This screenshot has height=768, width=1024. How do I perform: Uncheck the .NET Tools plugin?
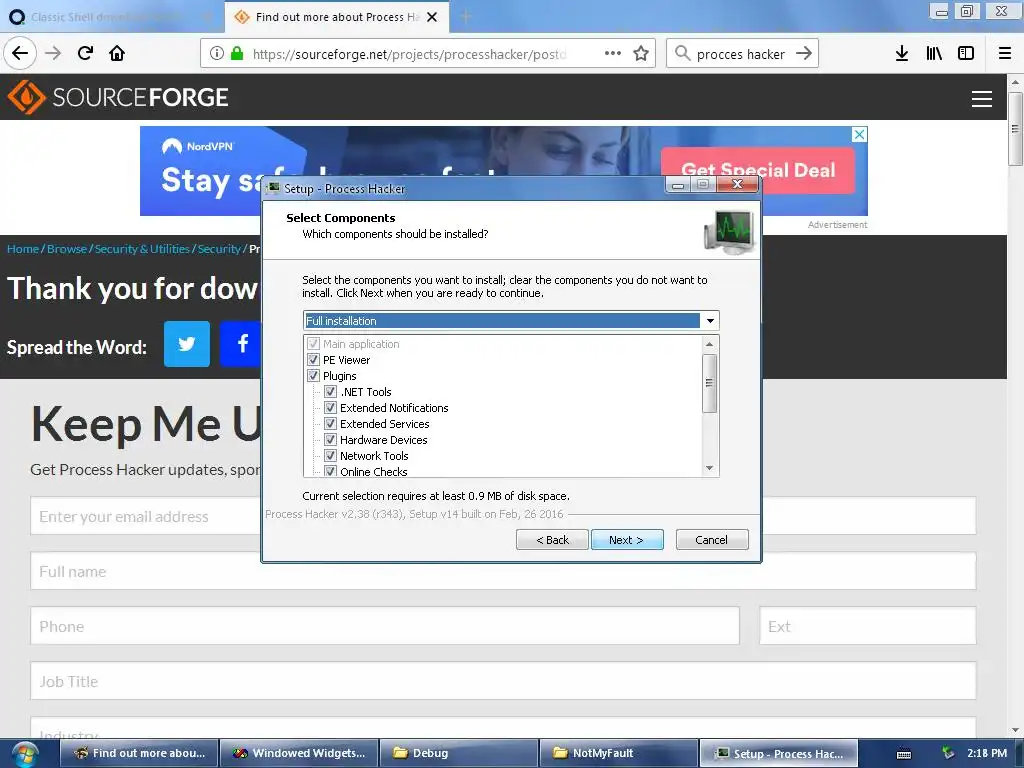click(x=330, y=392)
